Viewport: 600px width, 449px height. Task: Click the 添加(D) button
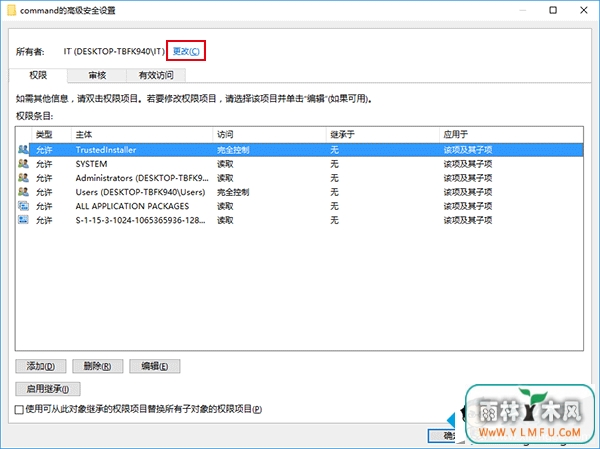pos(41,366)
